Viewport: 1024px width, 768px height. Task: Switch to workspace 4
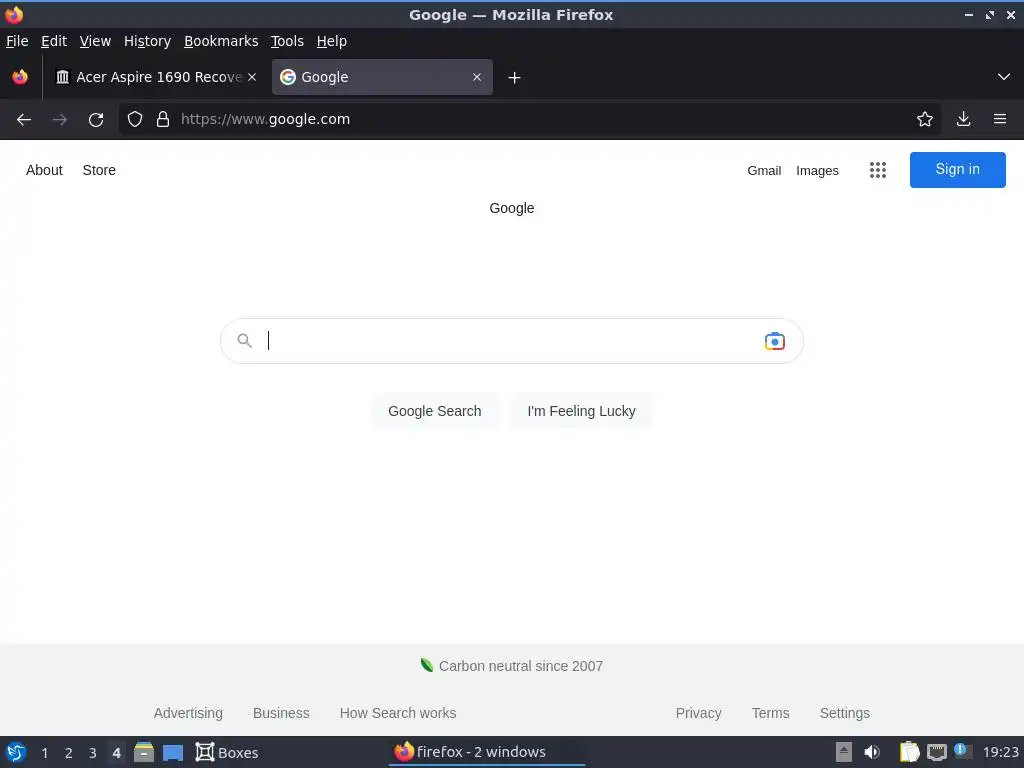click(116, 753)
